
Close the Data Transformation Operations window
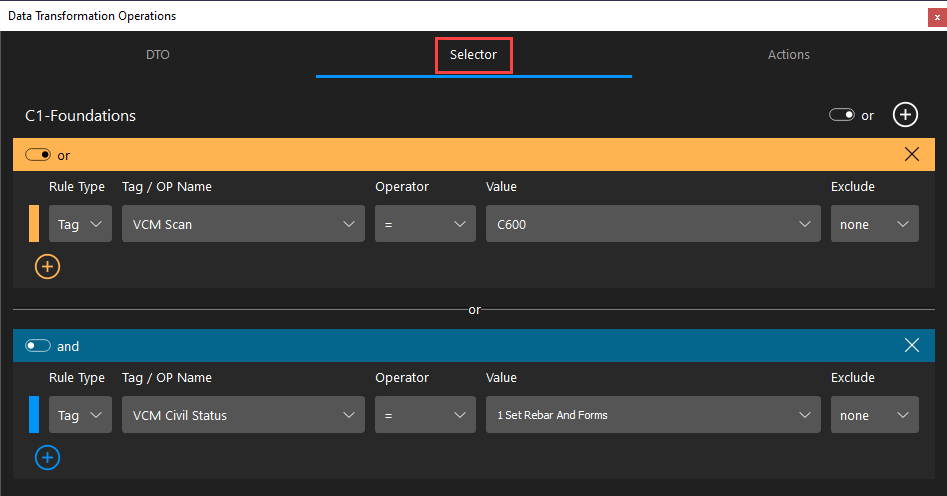coord(937,18)
